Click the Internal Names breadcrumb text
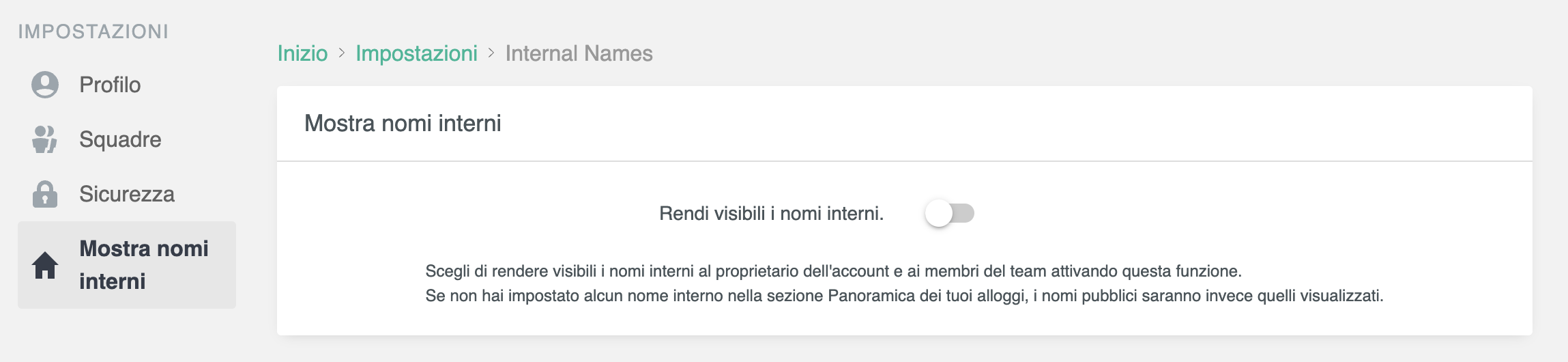 tap(579, 53)
